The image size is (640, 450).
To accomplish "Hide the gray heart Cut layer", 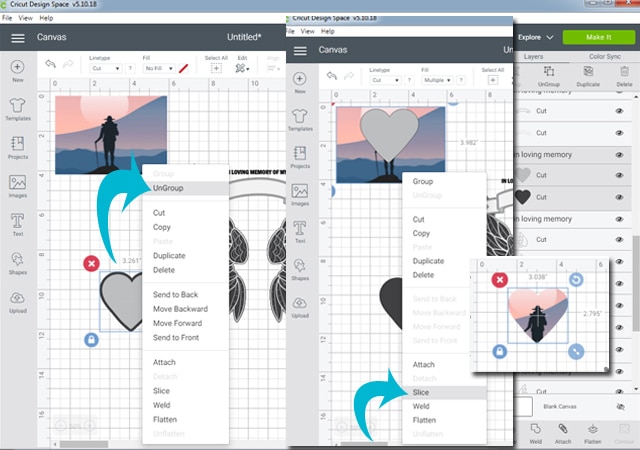I will coord(619,175).
